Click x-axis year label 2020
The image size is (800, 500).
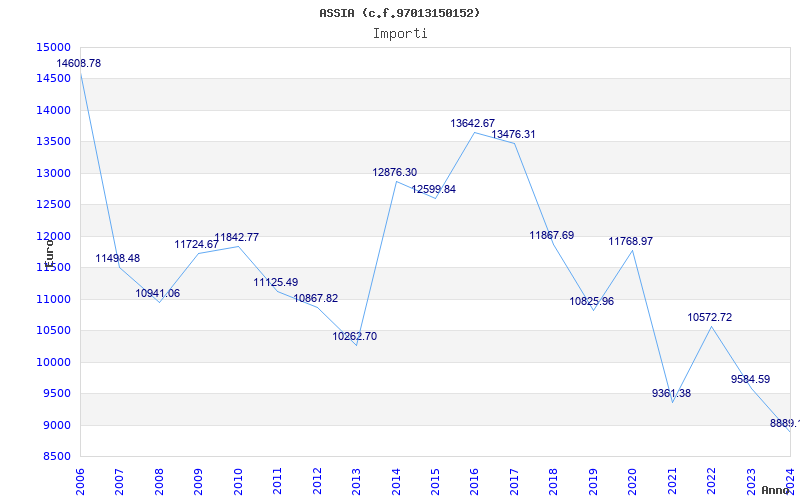click(633, 482)
